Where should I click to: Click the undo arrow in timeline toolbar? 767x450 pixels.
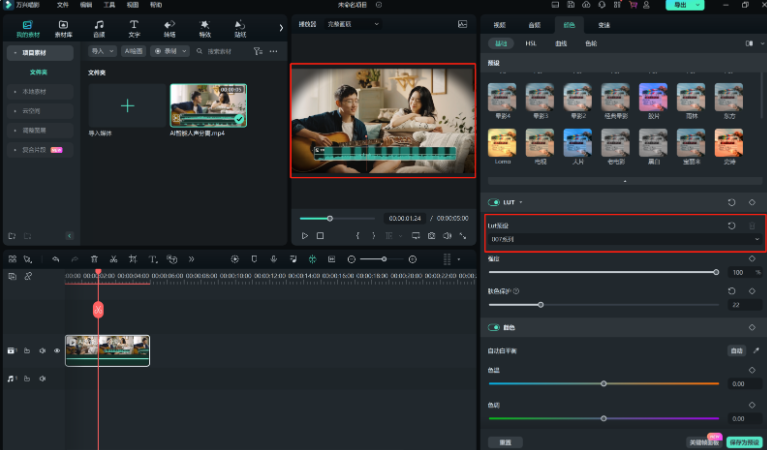[x=56, y=259]
